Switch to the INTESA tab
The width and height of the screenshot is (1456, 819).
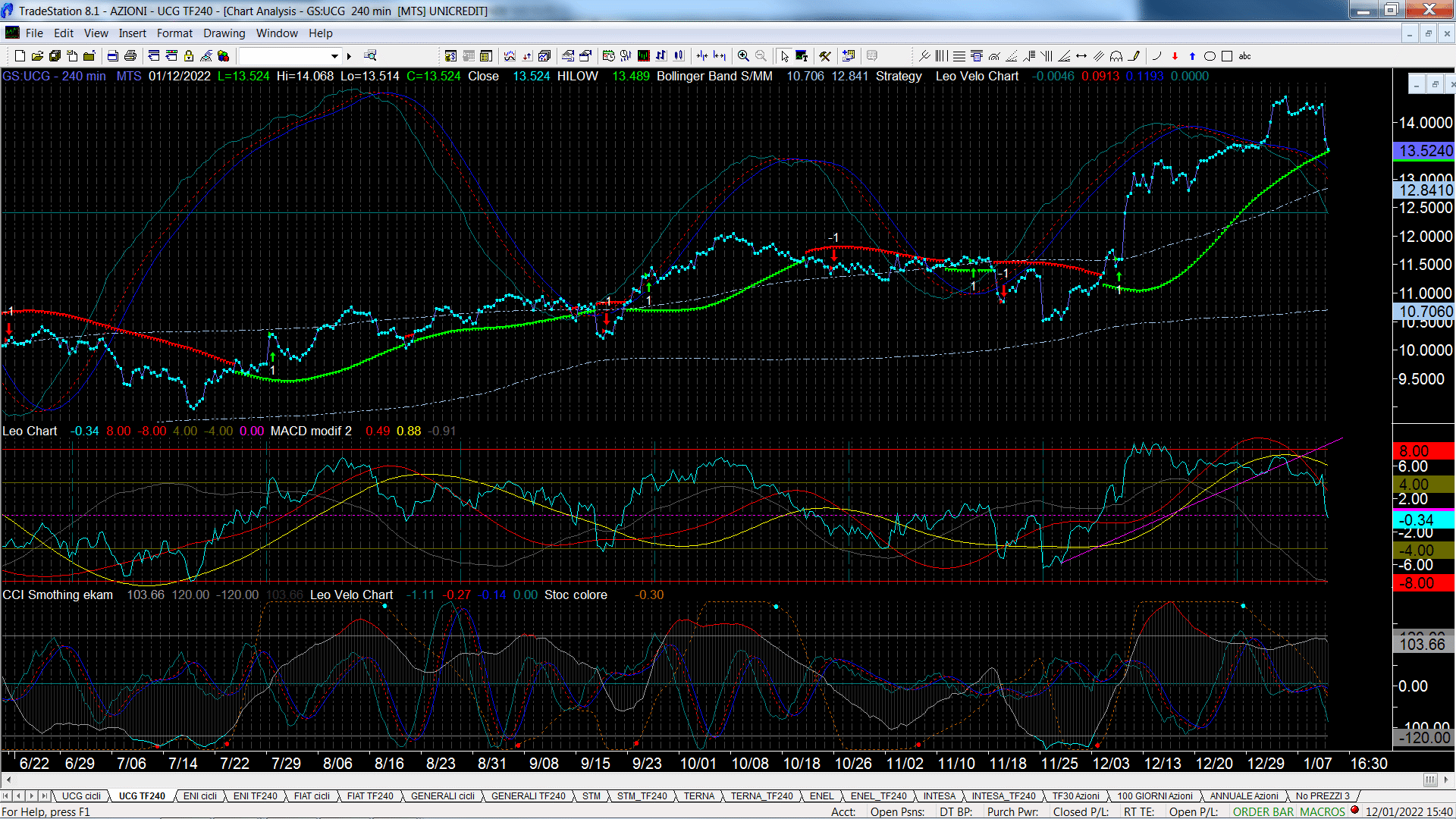pyautogui.click(x=940, y=795)
